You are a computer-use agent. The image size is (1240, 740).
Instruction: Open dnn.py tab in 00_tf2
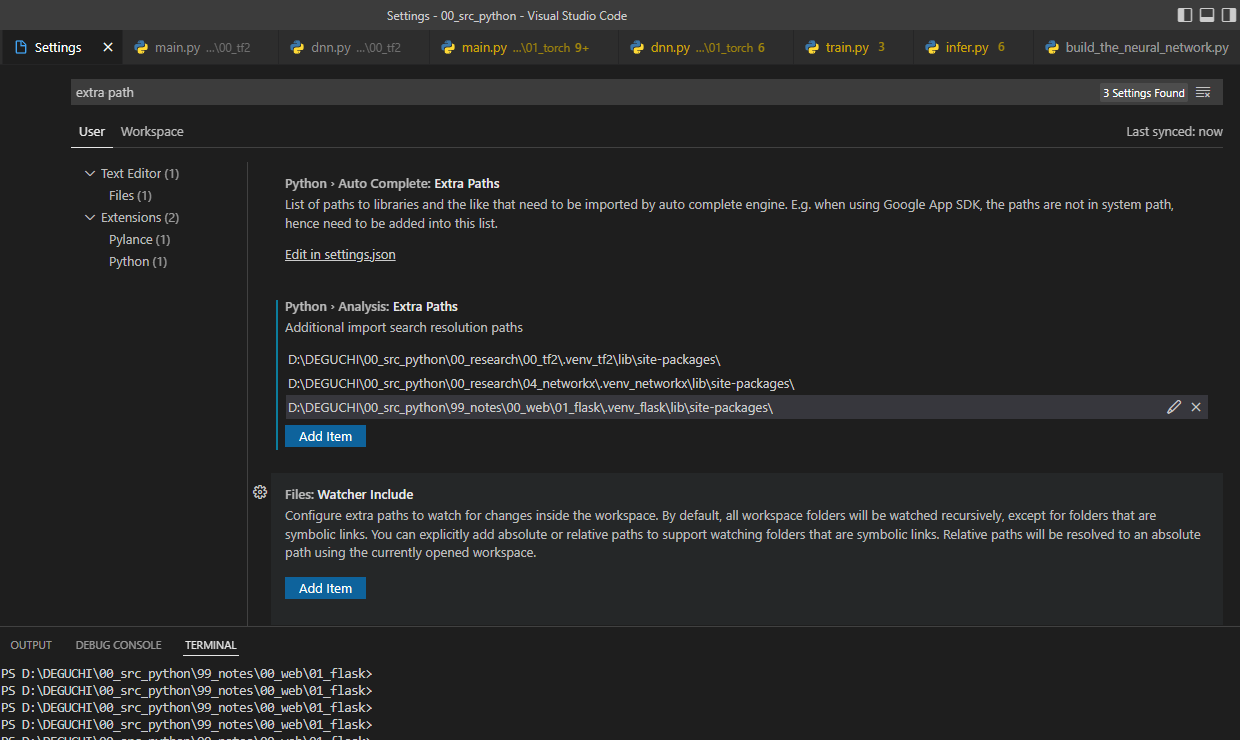tap(354, 47)
